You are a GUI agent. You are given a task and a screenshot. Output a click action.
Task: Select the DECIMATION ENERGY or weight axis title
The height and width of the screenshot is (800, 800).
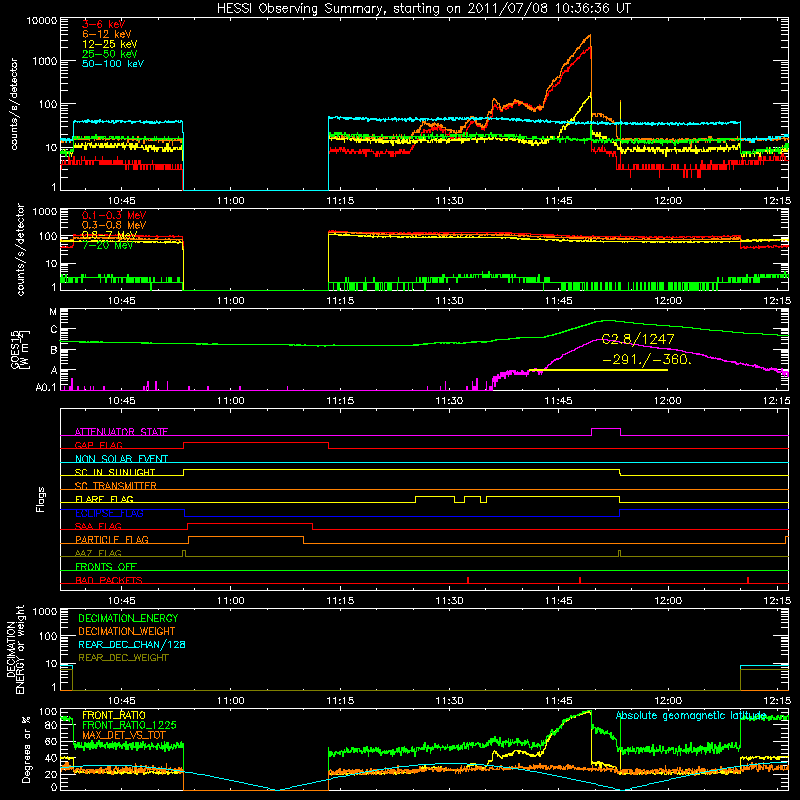click(15, 649)
